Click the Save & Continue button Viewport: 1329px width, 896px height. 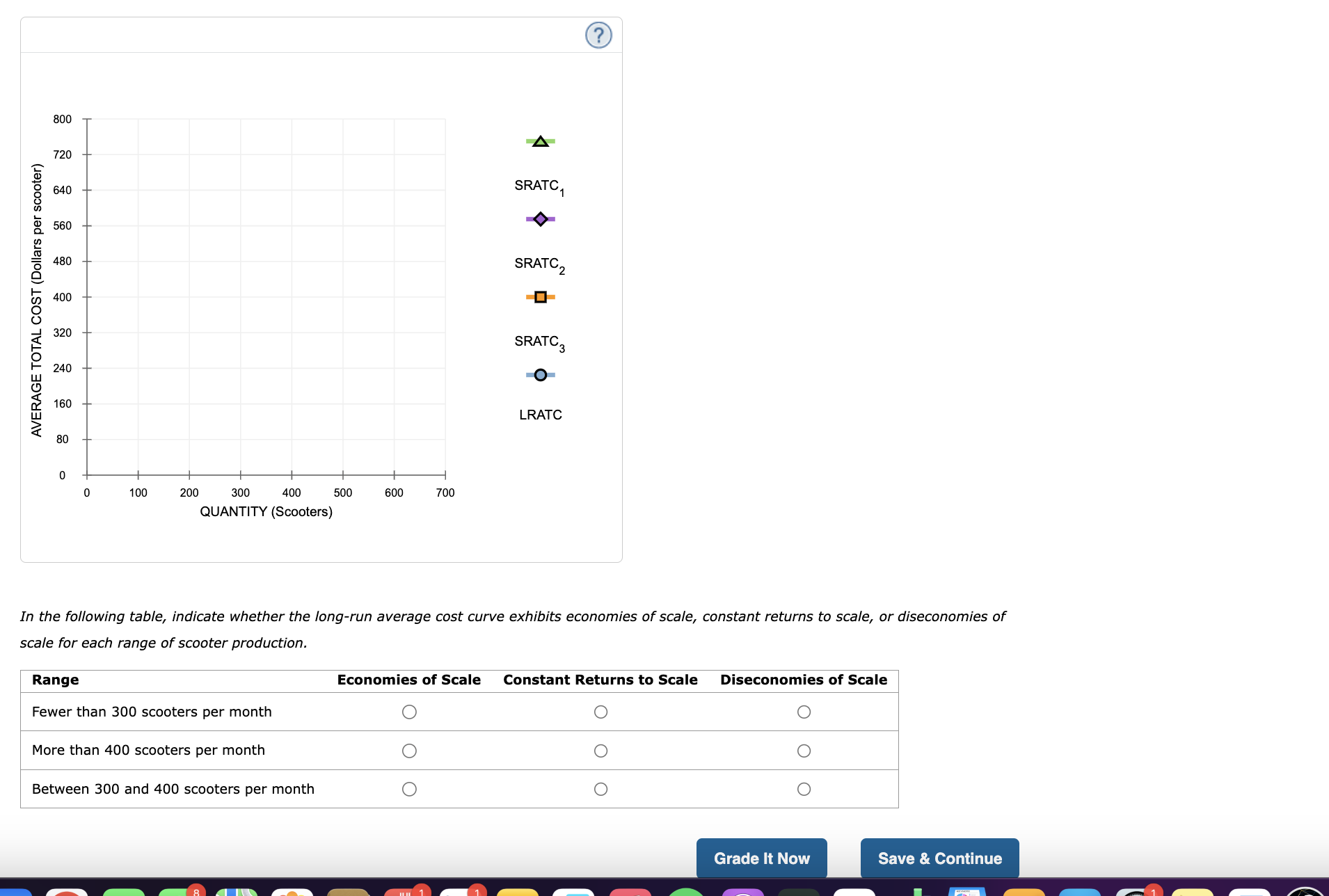coord(939,858)
